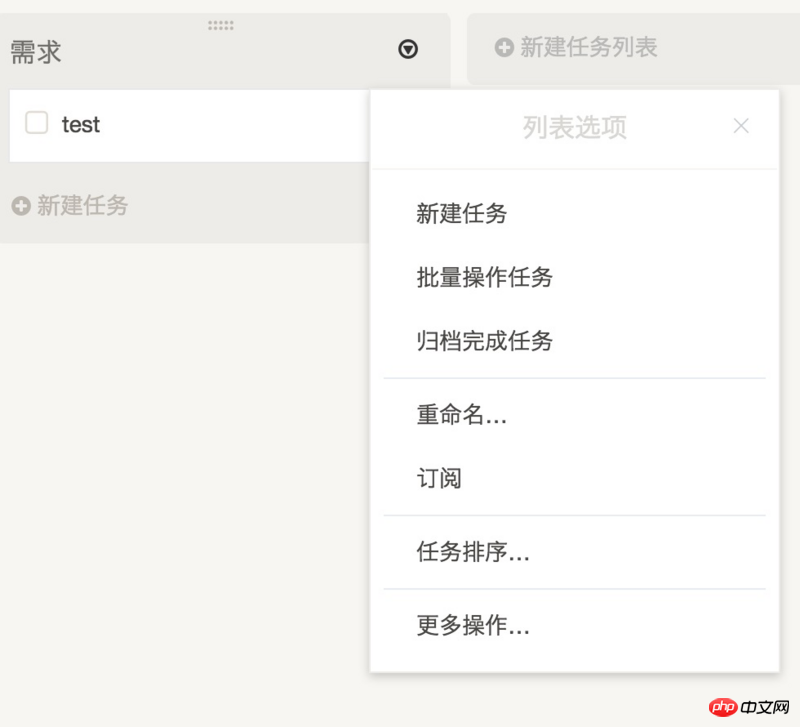
Task: Open the 需求 list dropdown arrow icon
Action: (408, 49)
